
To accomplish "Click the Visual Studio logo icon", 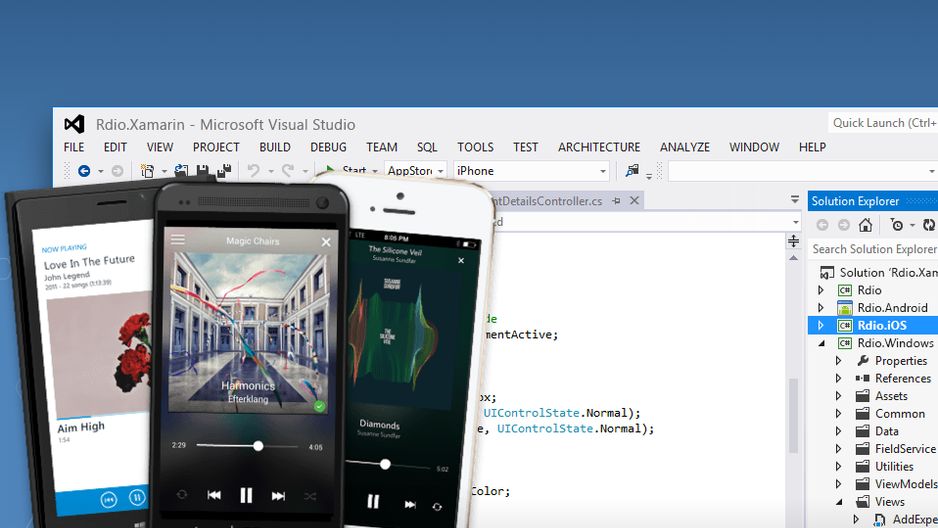I will (74, 124).
